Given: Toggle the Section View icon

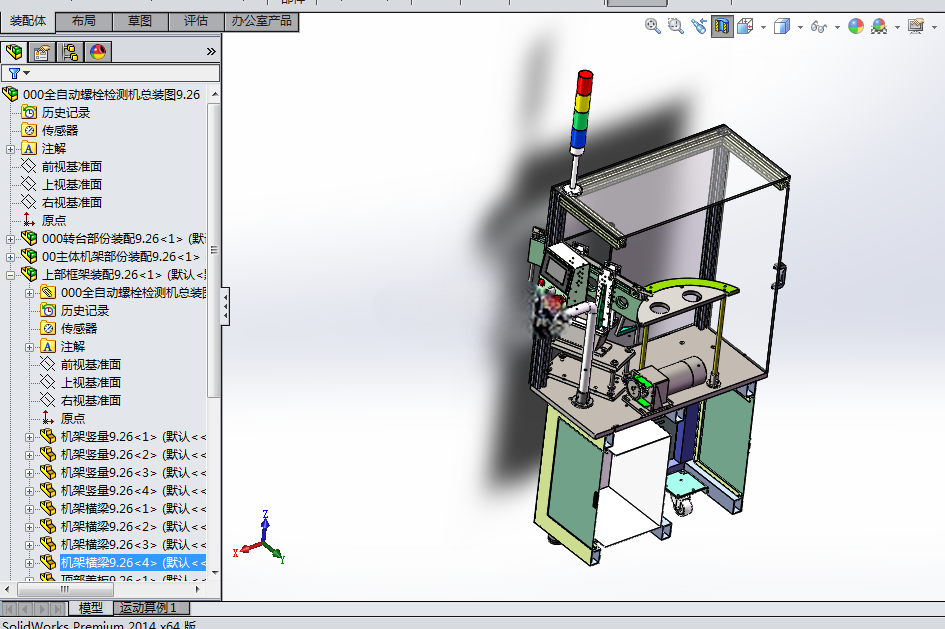Looking at the screenshot, I should (x=721, y=26).
